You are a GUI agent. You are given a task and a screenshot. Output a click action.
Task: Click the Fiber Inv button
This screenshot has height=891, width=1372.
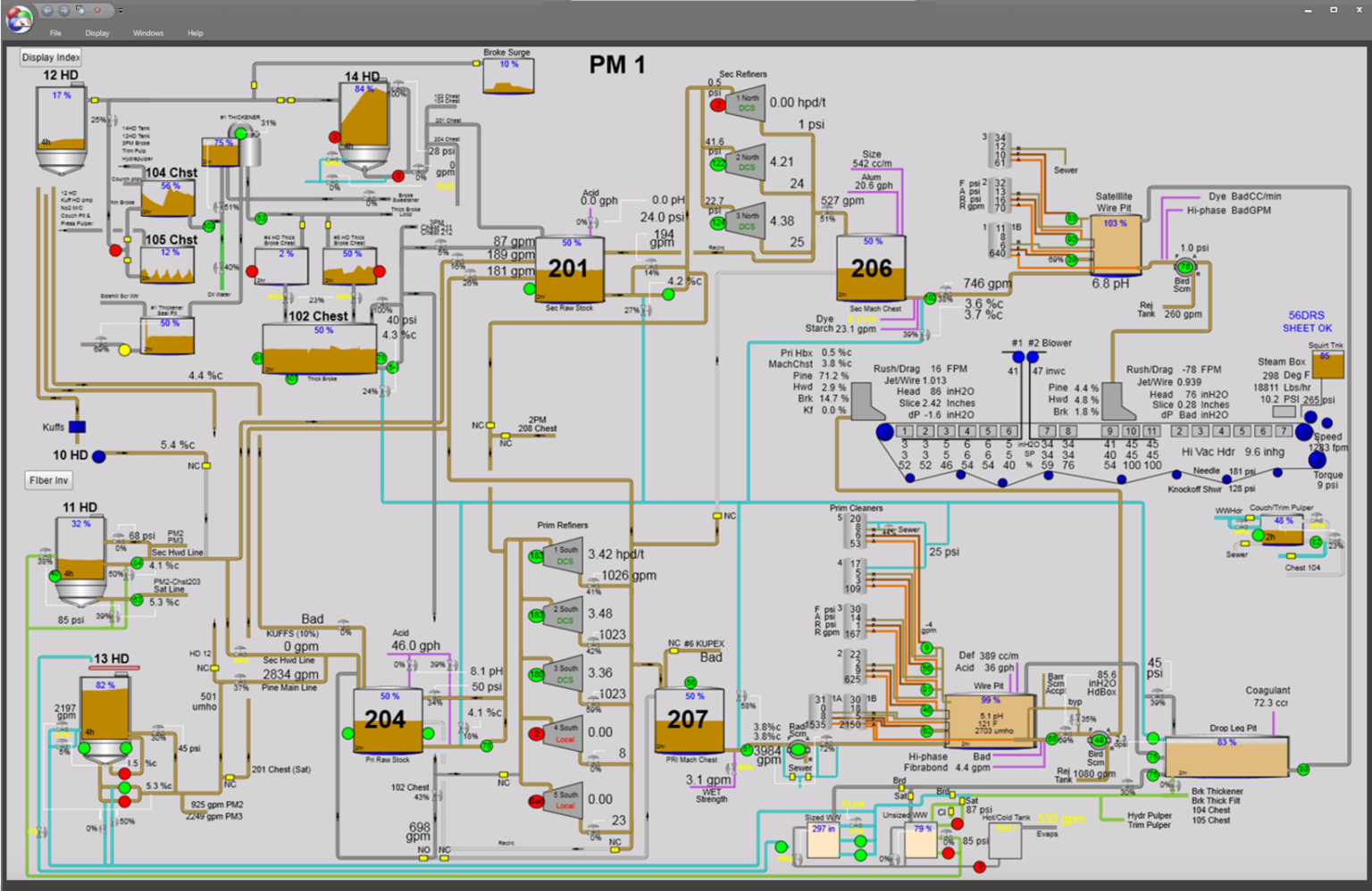(x=48, y=480)
